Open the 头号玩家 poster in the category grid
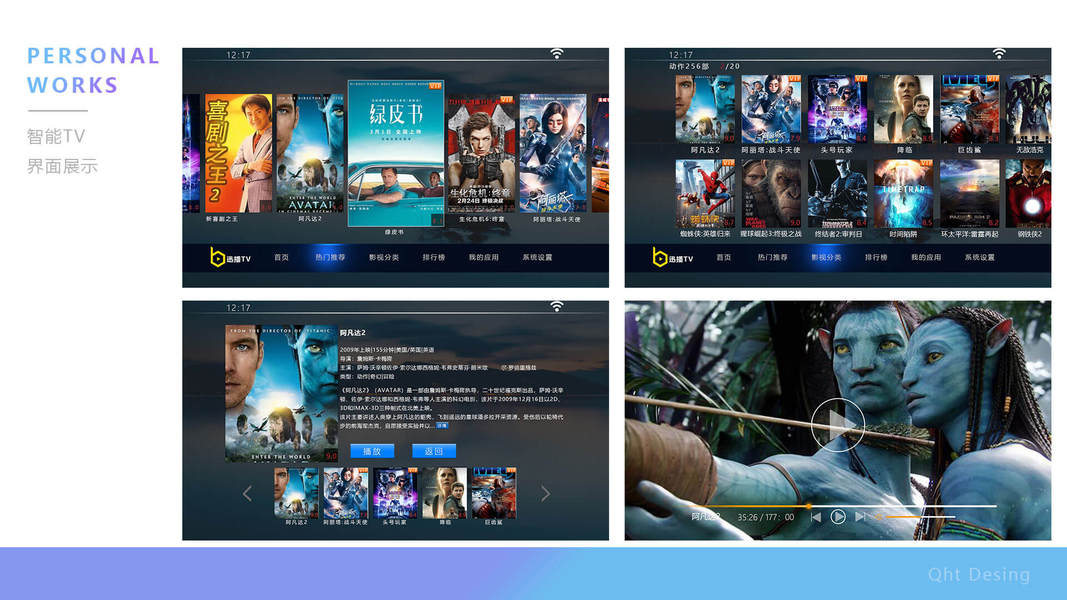Viewport: 1067px width, 600px height. (x=838, y=109)
